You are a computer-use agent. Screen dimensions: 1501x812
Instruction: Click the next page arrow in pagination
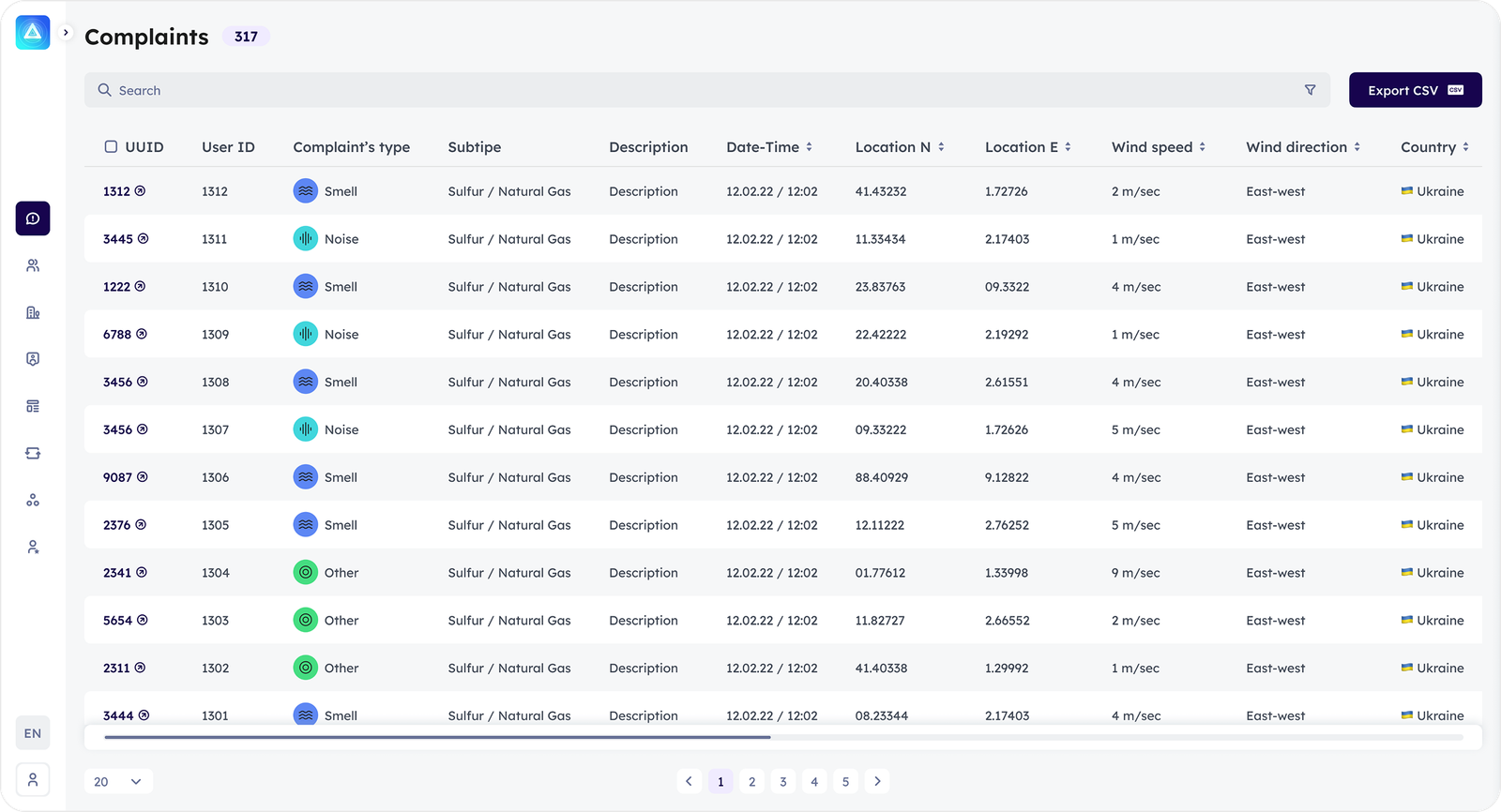877,781
